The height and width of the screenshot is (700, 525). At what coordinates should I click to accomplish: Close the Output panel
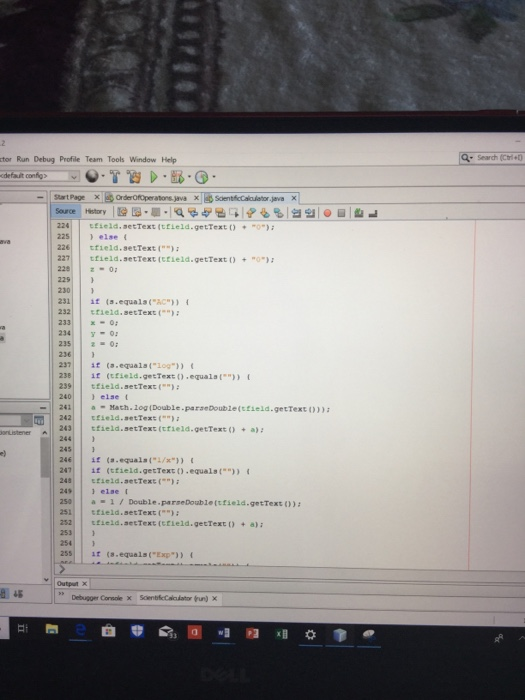point(84,583)
